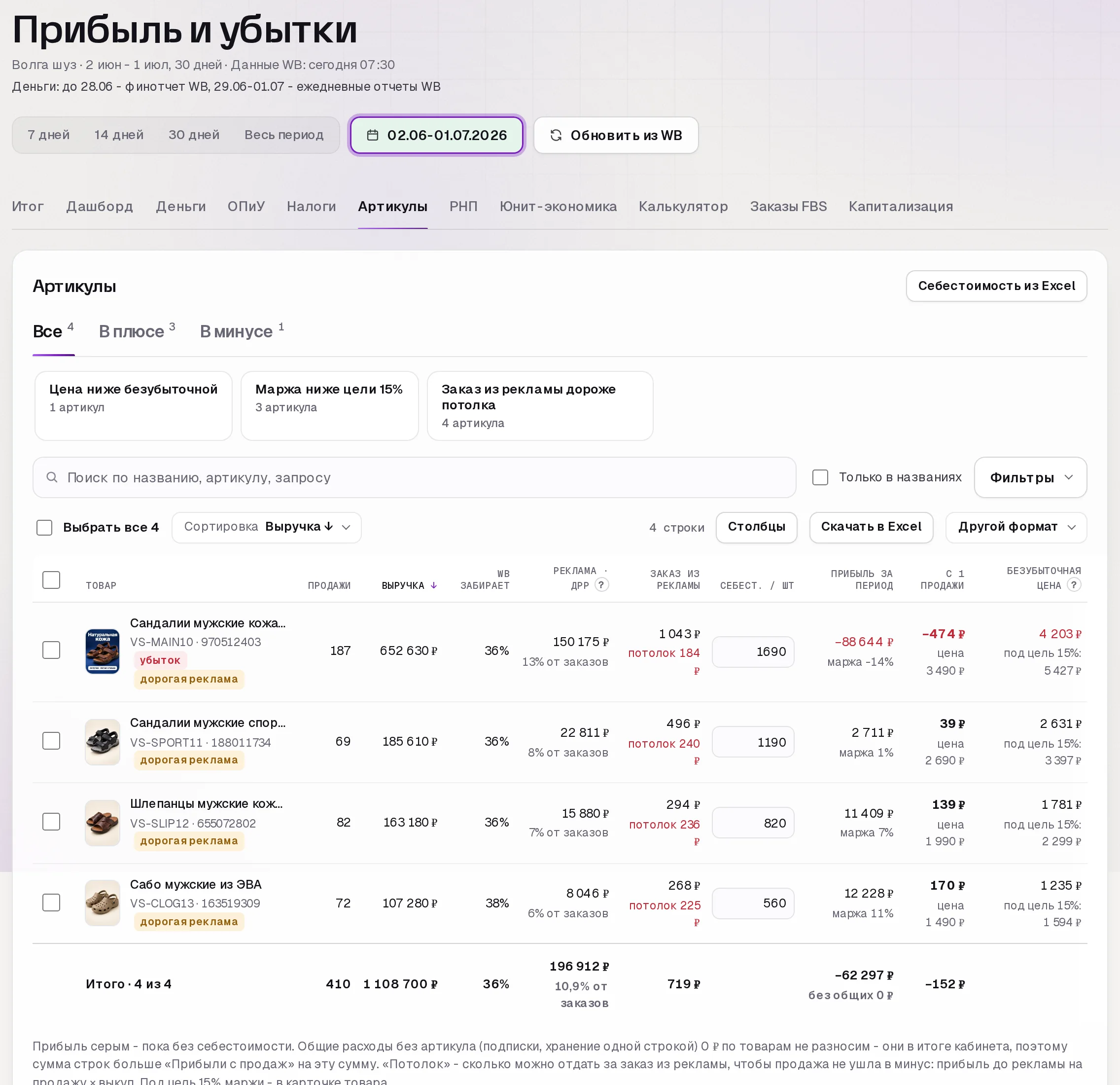Select the VS-MAIN10 row checkbox
The width and height of the screenshot is (1120, 1085).
click(51, 650)
